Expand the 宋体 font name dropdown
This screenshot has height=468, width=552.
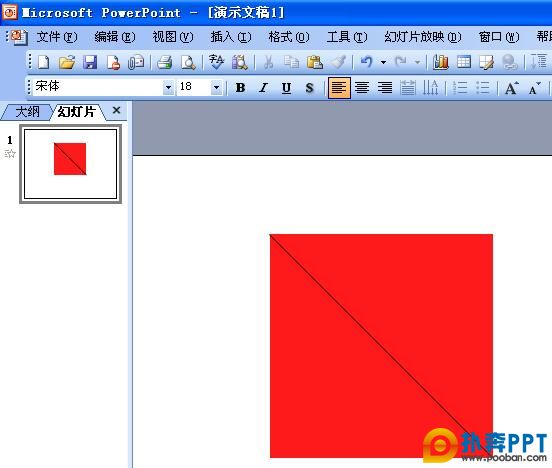168,87
